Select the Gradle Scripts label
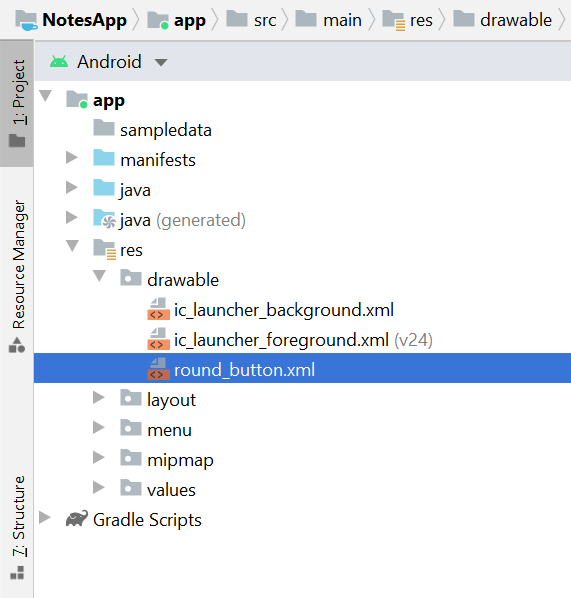The height and width of the screenshot is (598, 571). pos(147,520)
